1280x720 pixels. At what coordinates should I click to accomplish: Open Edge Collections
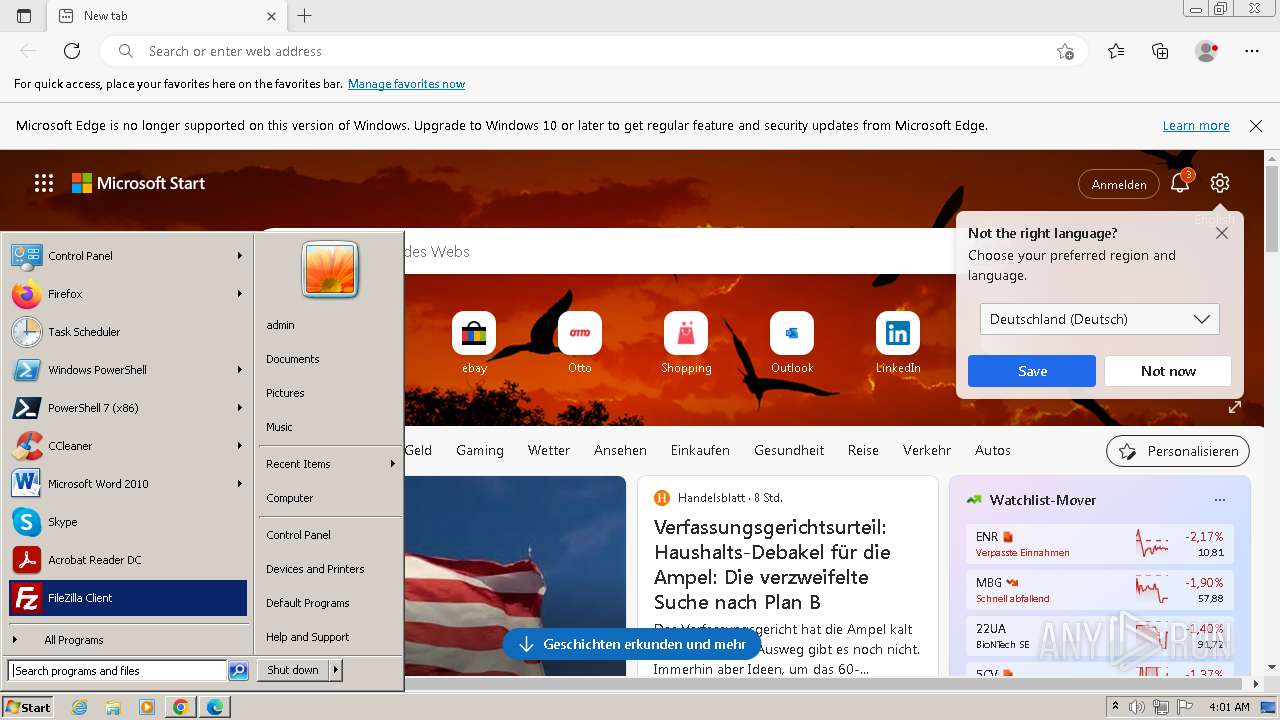point(1160,51)
